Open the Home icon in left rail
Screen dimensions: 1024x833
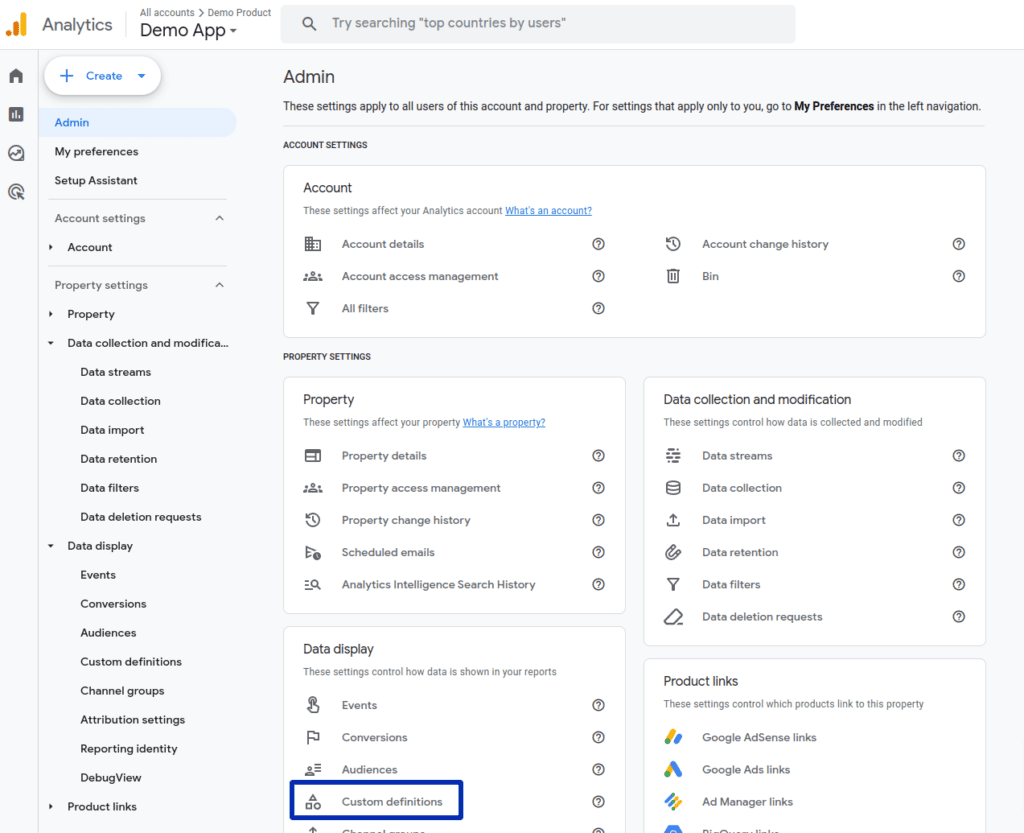click(x=16, y=76)
